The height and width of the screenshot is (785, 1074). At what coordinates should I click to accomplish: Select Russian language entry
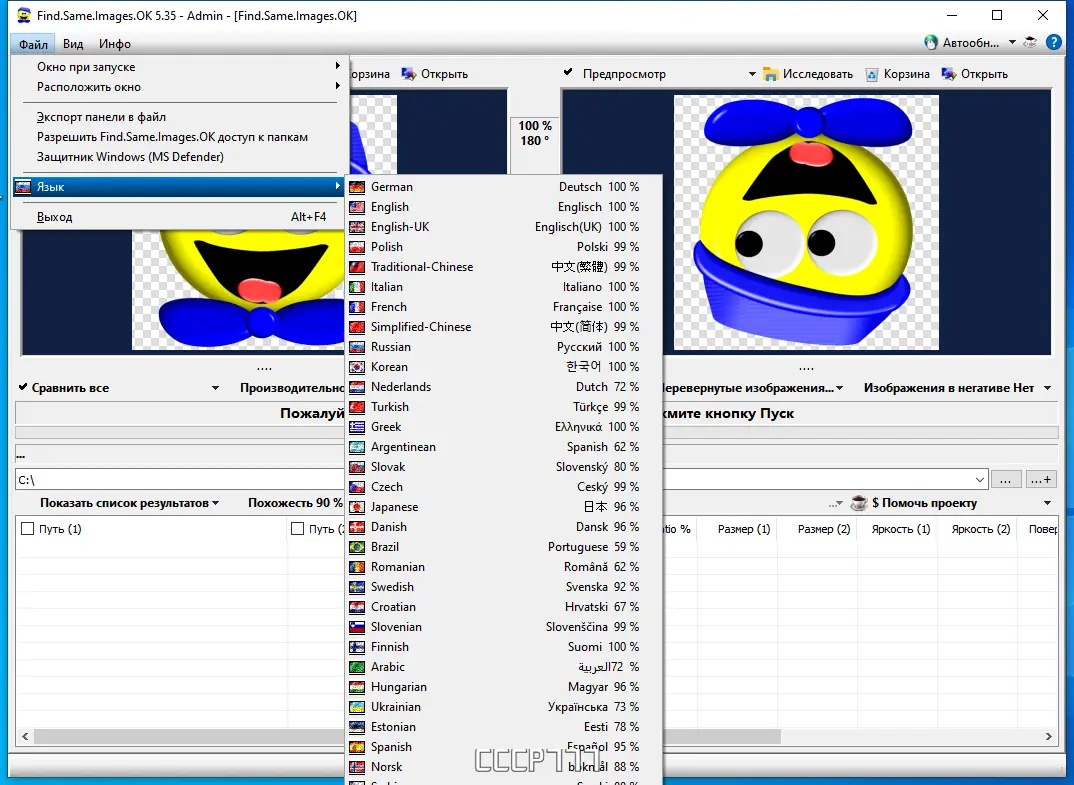(503, 347)
